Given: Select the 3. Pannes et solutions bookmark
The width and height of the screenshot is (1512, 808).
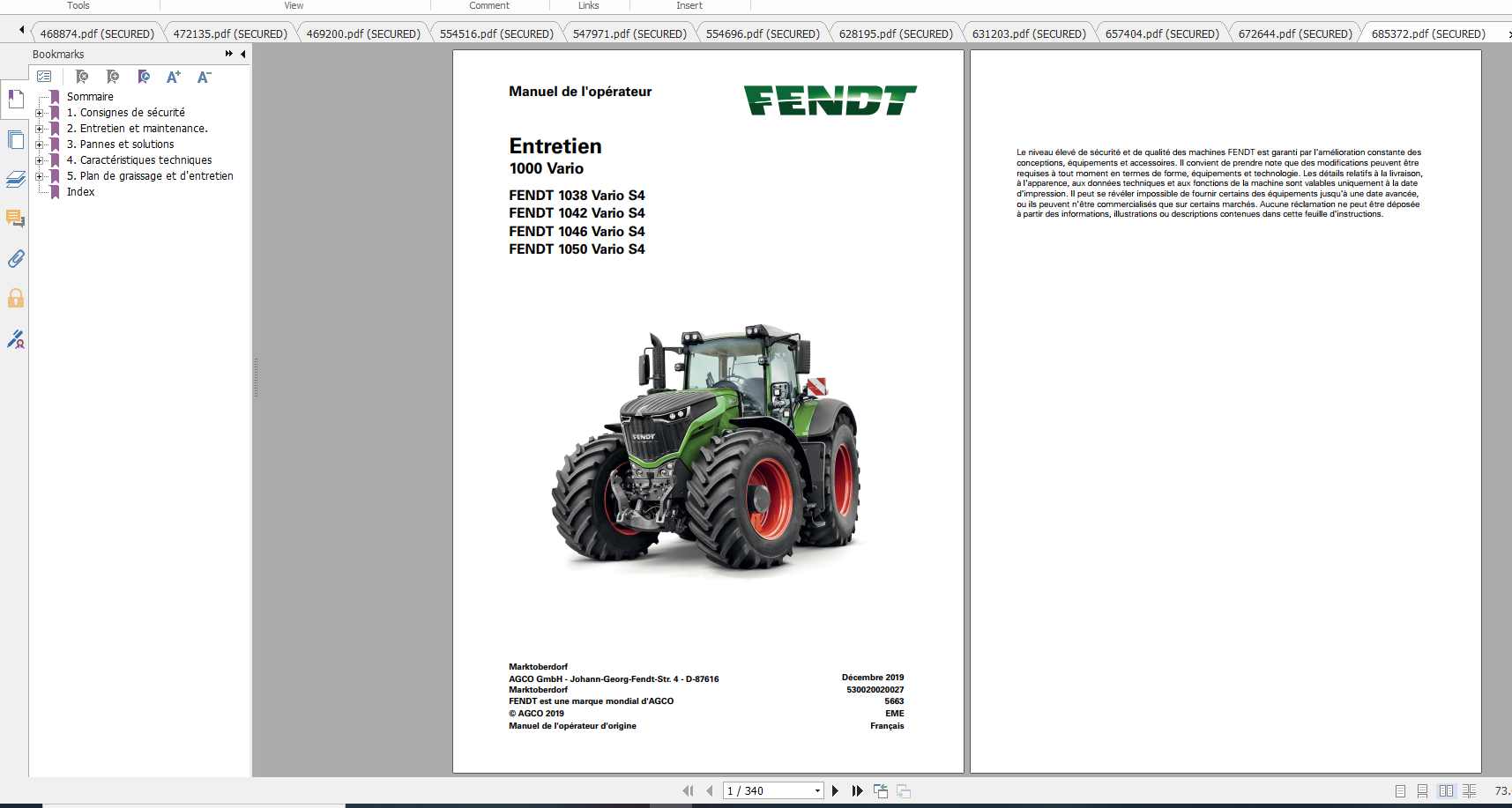Looking at the screenshot, I should pos(121,145).
